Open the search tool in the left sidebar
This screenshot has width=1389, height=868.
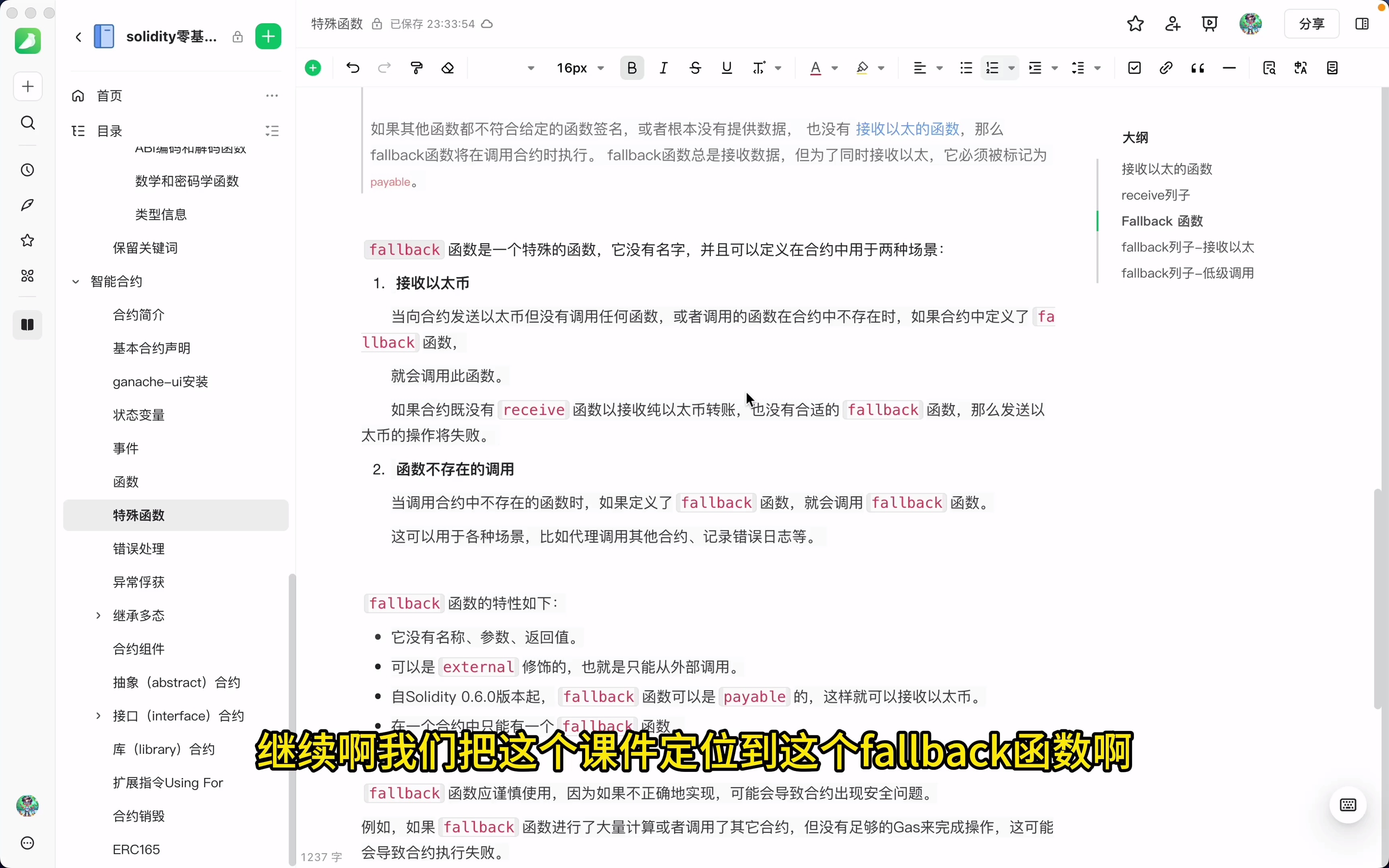click(x=27, y=123)
